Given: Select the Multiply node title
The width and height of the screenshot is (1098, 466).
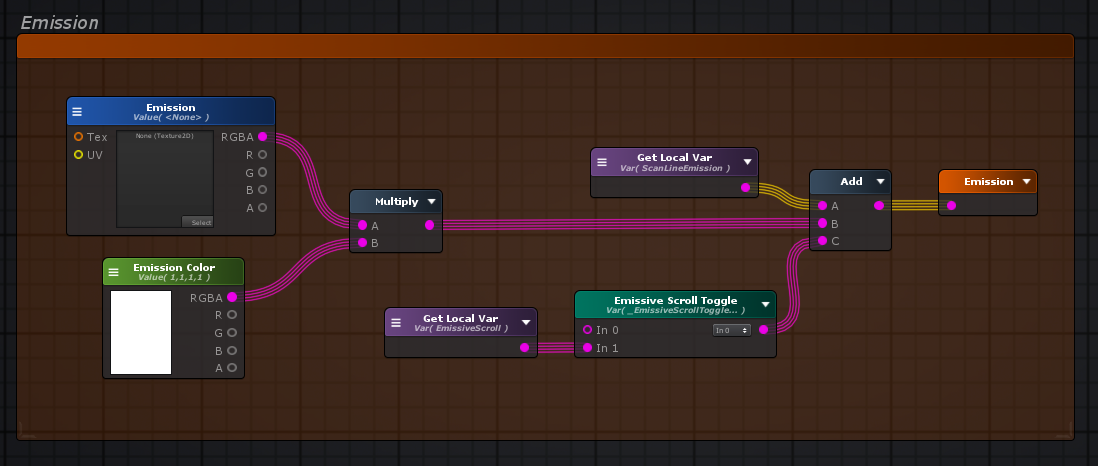Looking at the screenshot, I should [x=396, y=201].
